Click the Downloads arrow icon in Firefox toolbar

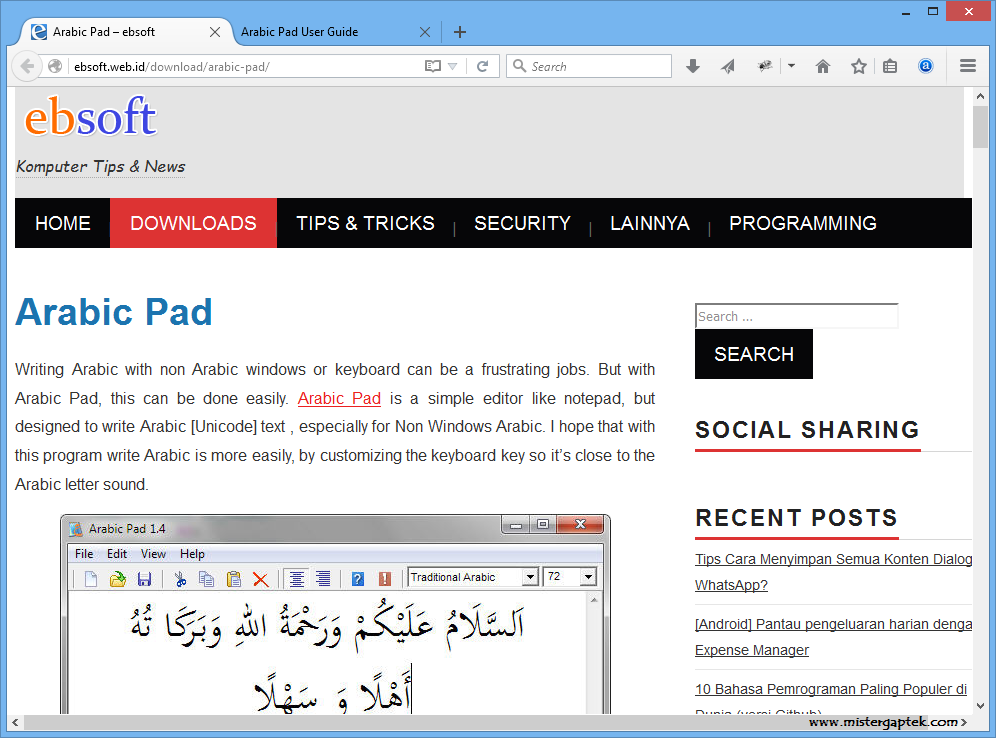tap(692, 65)
